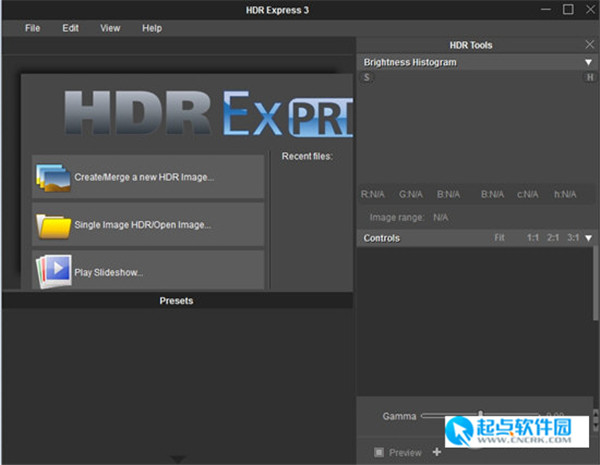Screen dimensions: 600x465
Task: Click the yellow folder Open Image icon
Action: click(53, 226)
